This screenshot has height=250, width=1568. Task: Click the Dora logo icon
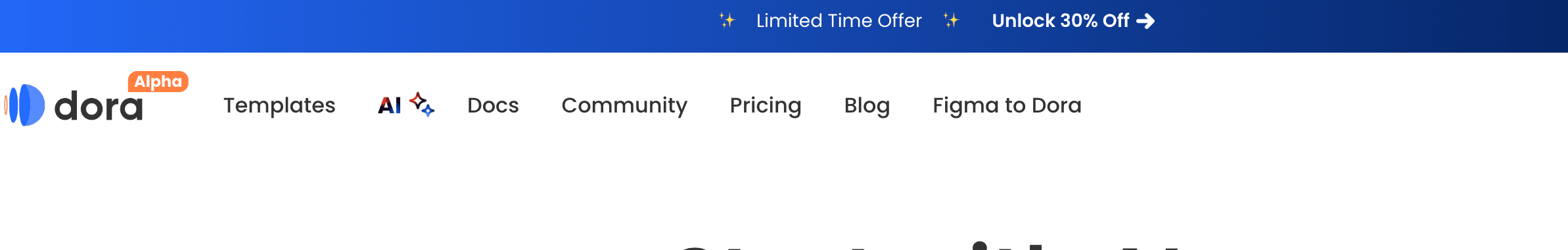pos(24,105)
